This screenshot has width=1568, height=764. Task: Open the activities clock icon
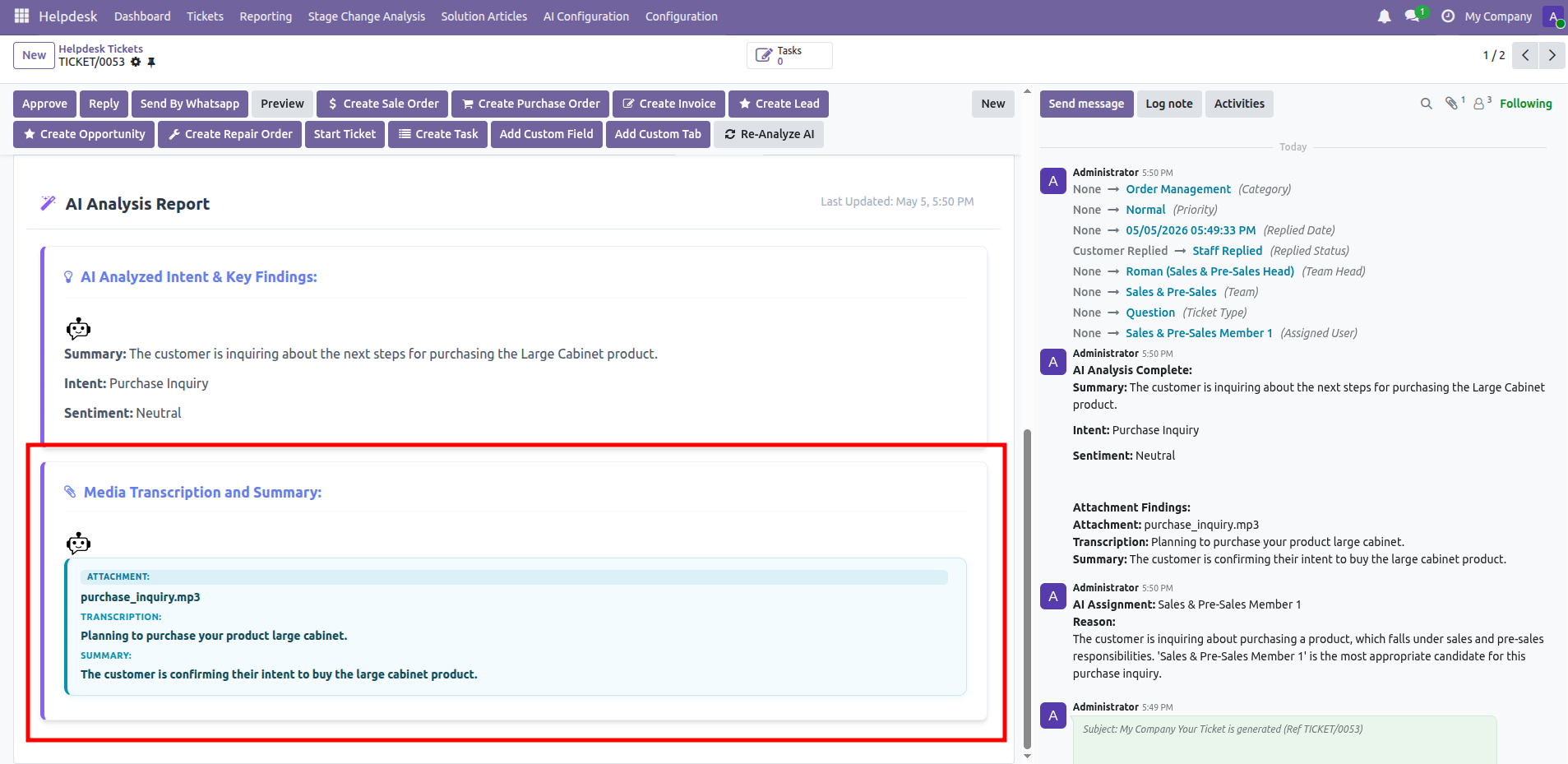(1448, 16)
